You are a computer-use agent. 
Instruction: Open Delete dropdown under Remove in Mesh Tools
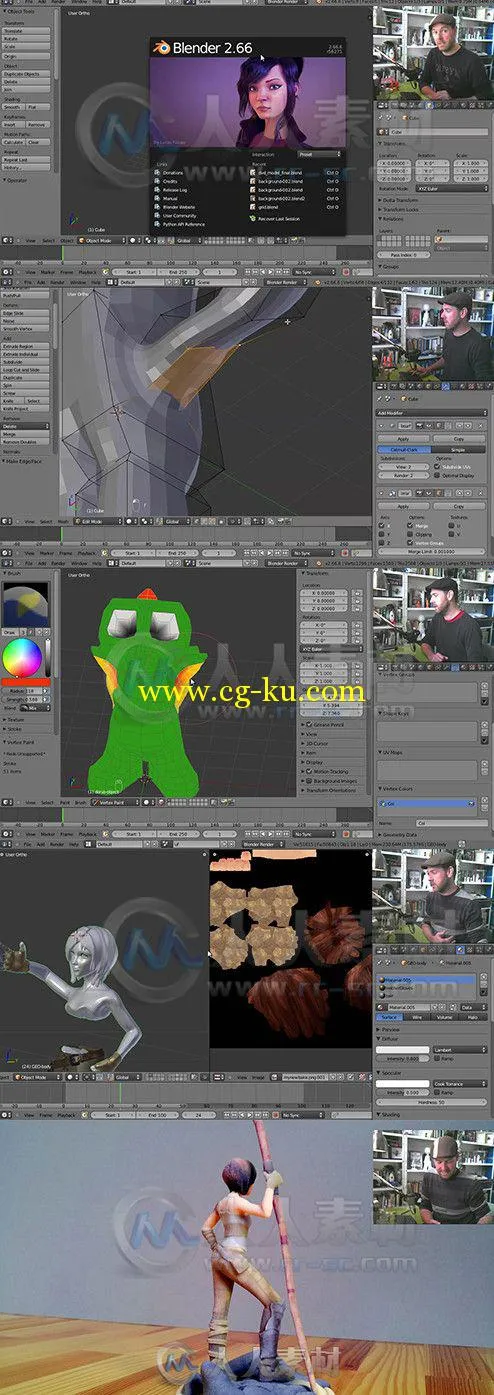coord(24,426)
